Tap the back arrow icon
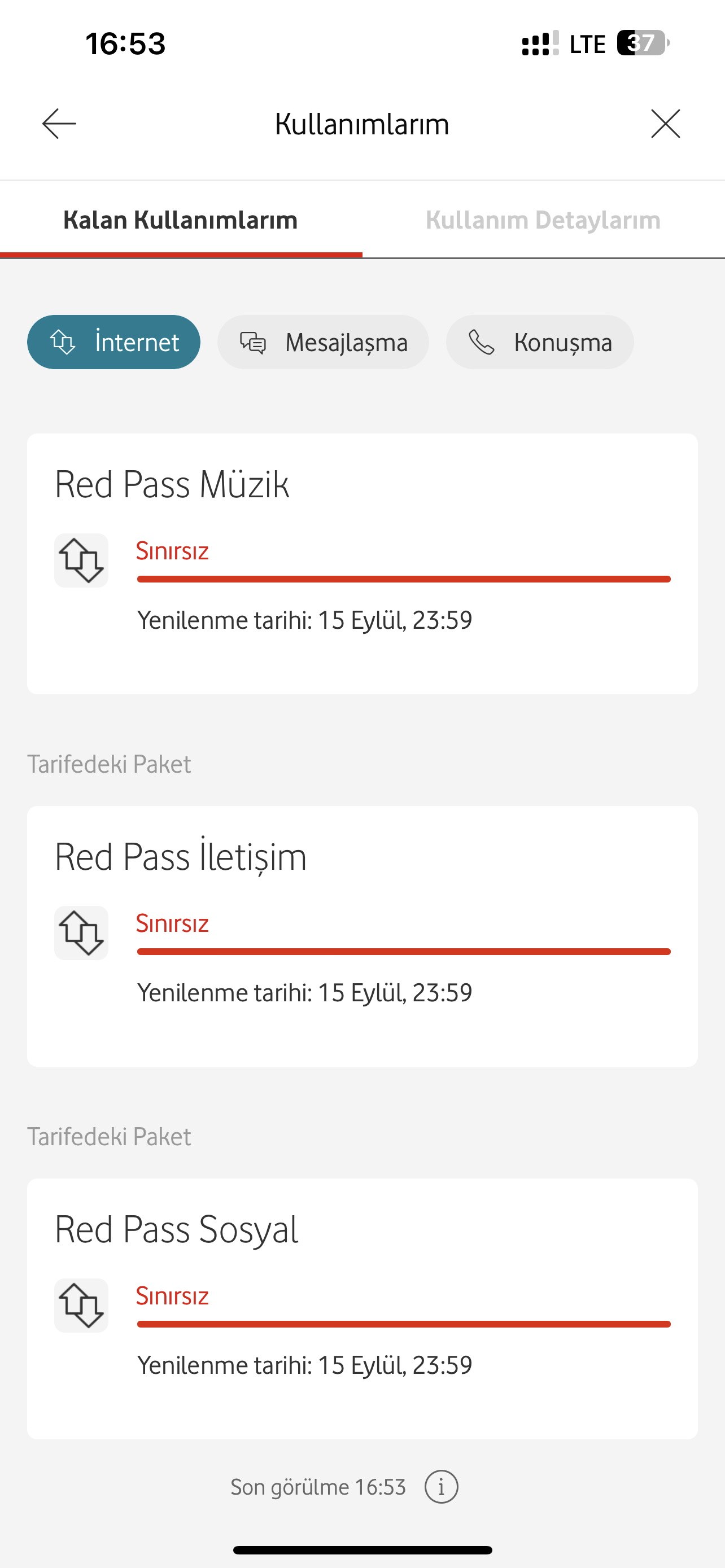This screenshot has width=725, height=1568. coord(59,124)
